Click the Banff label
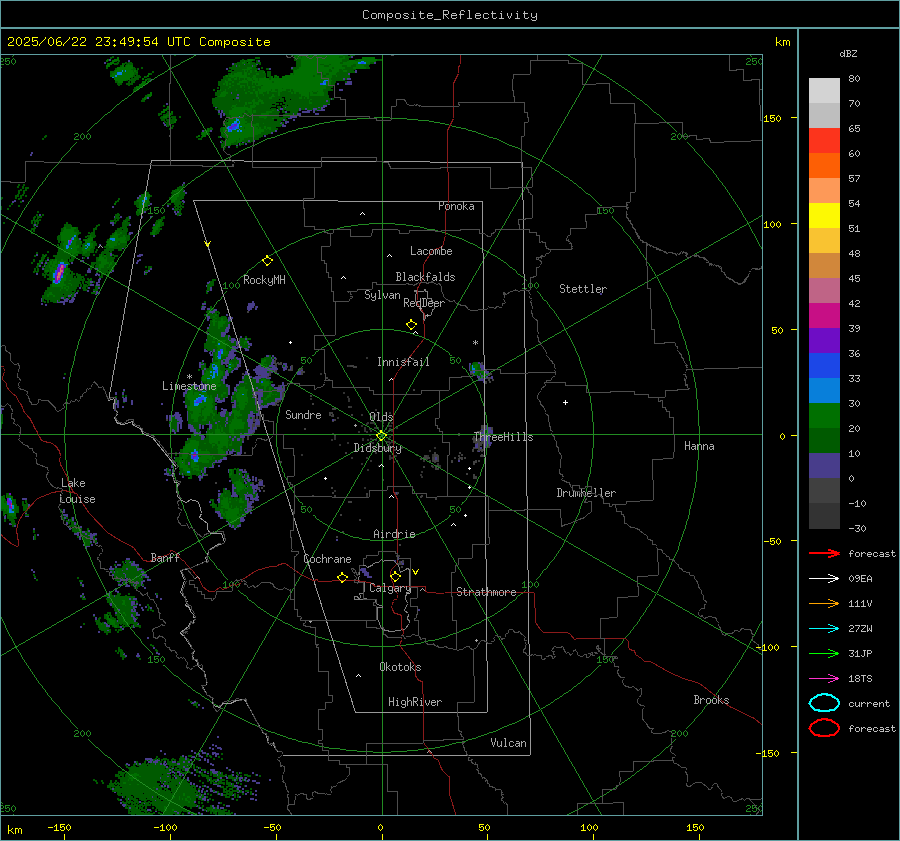The height and width of the screenshot is (841, 900). (x=165, y=558)
